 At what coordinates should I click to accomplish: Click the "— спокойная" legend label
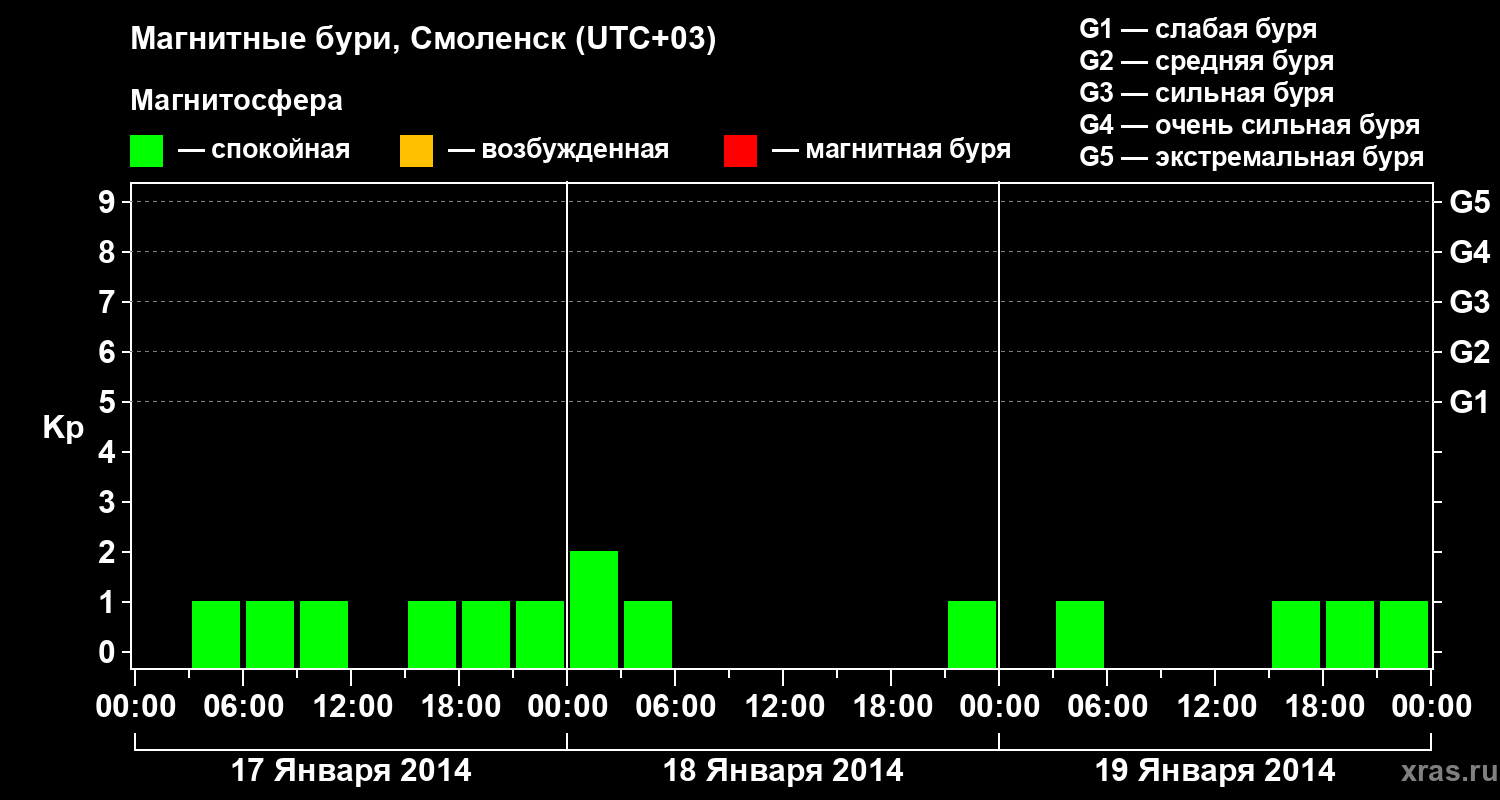click(x=264, y=151)
